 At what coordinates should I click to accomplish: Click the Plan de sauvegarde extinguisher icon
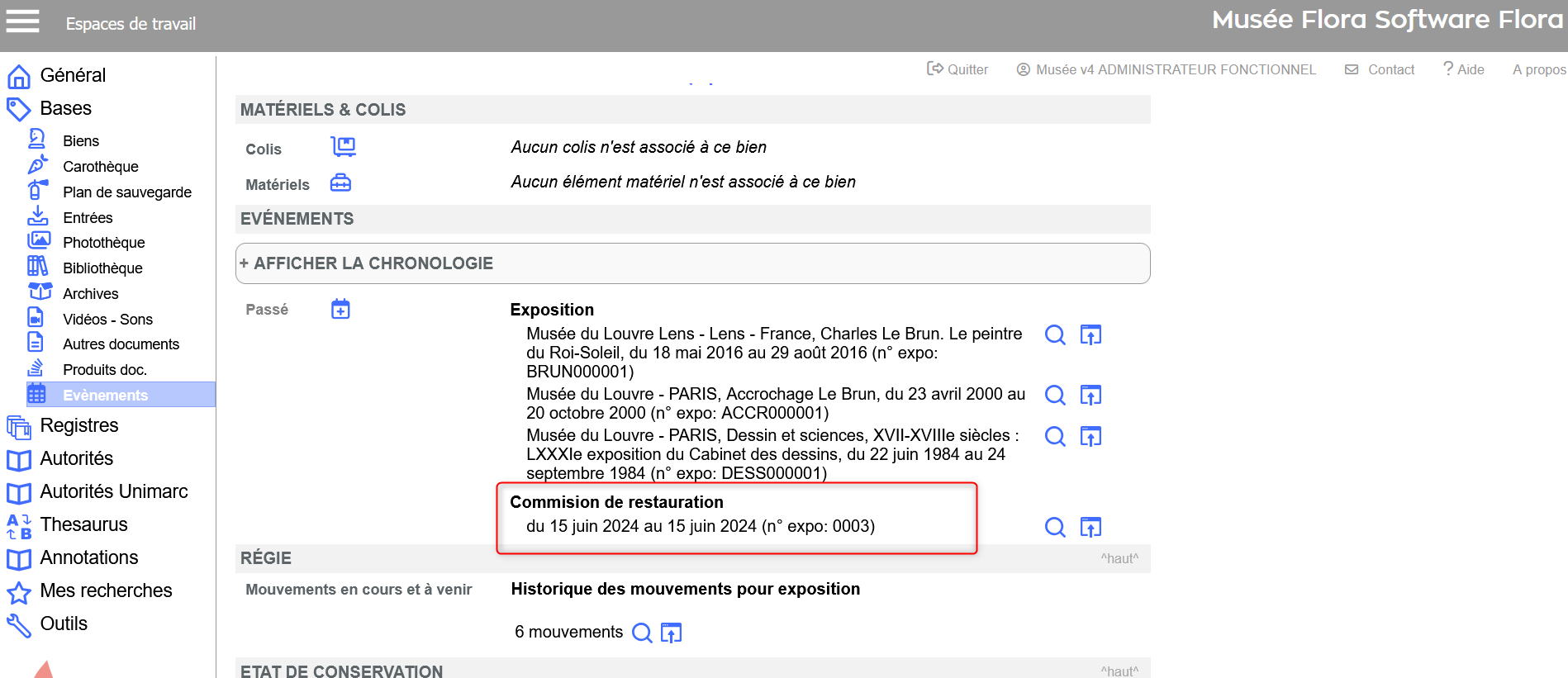coord(37,190)
